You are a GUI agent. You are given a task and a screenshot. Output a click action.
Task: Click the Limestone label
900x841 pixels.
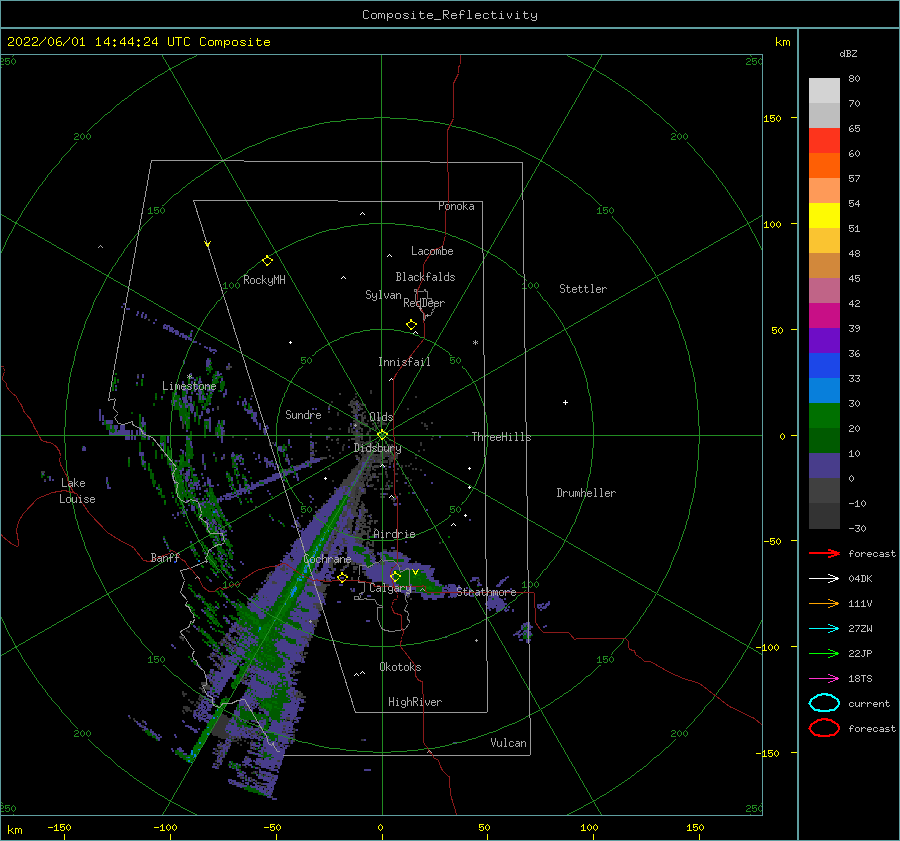(x=189, y=386)
